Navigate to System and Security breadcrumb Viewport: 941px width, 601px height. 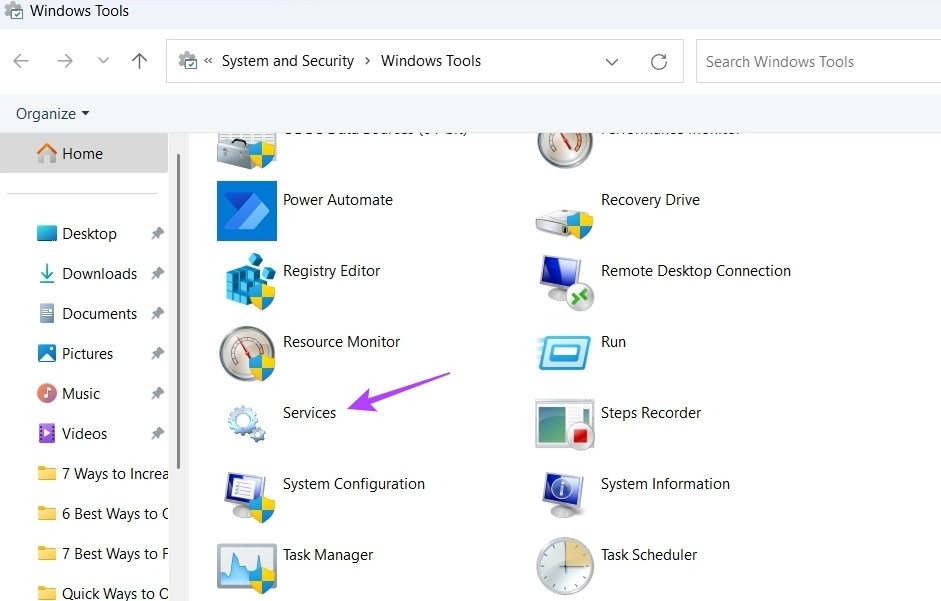click(288, 60)
